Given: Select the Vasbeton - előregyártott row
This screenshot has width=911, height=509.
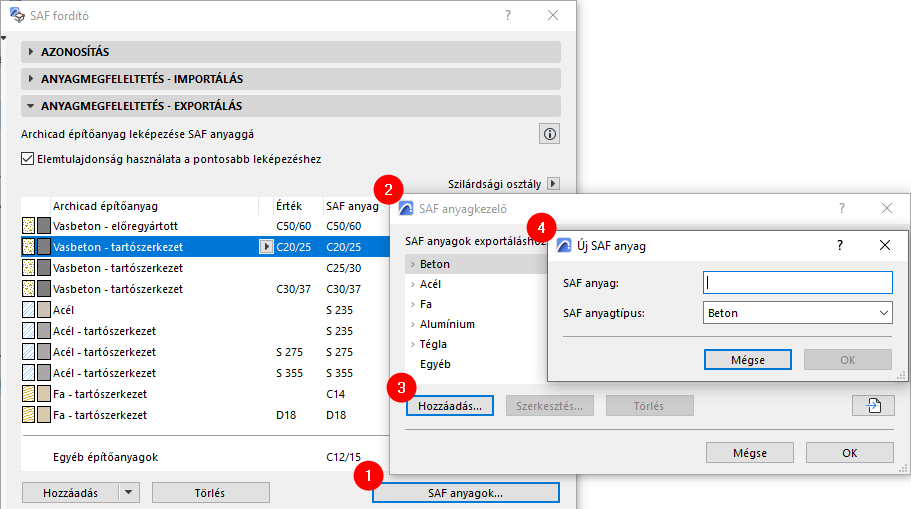Looking at the screenshot, I should tap(205, 226).
